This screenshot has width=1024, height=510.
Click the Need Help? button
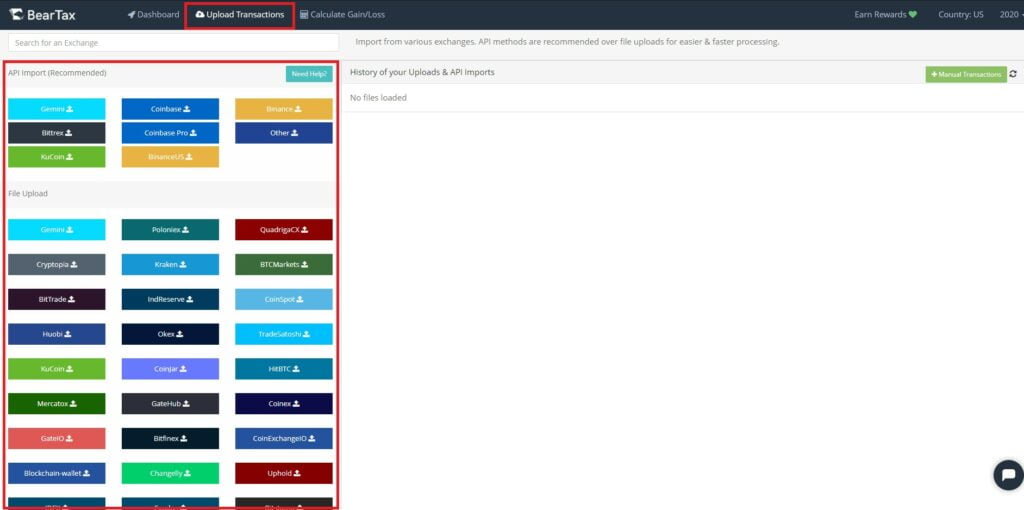309,74
